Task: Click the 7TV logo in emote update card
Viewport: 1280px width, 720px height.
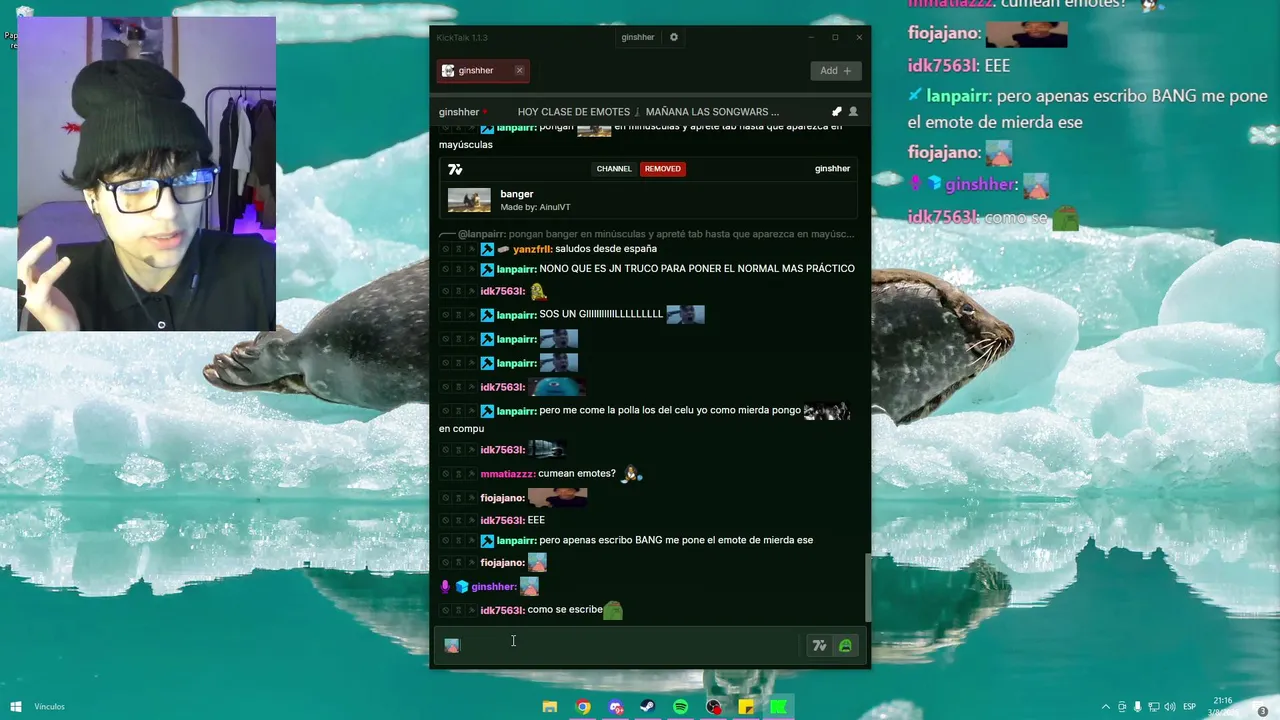Action: [x=455, y=169]
